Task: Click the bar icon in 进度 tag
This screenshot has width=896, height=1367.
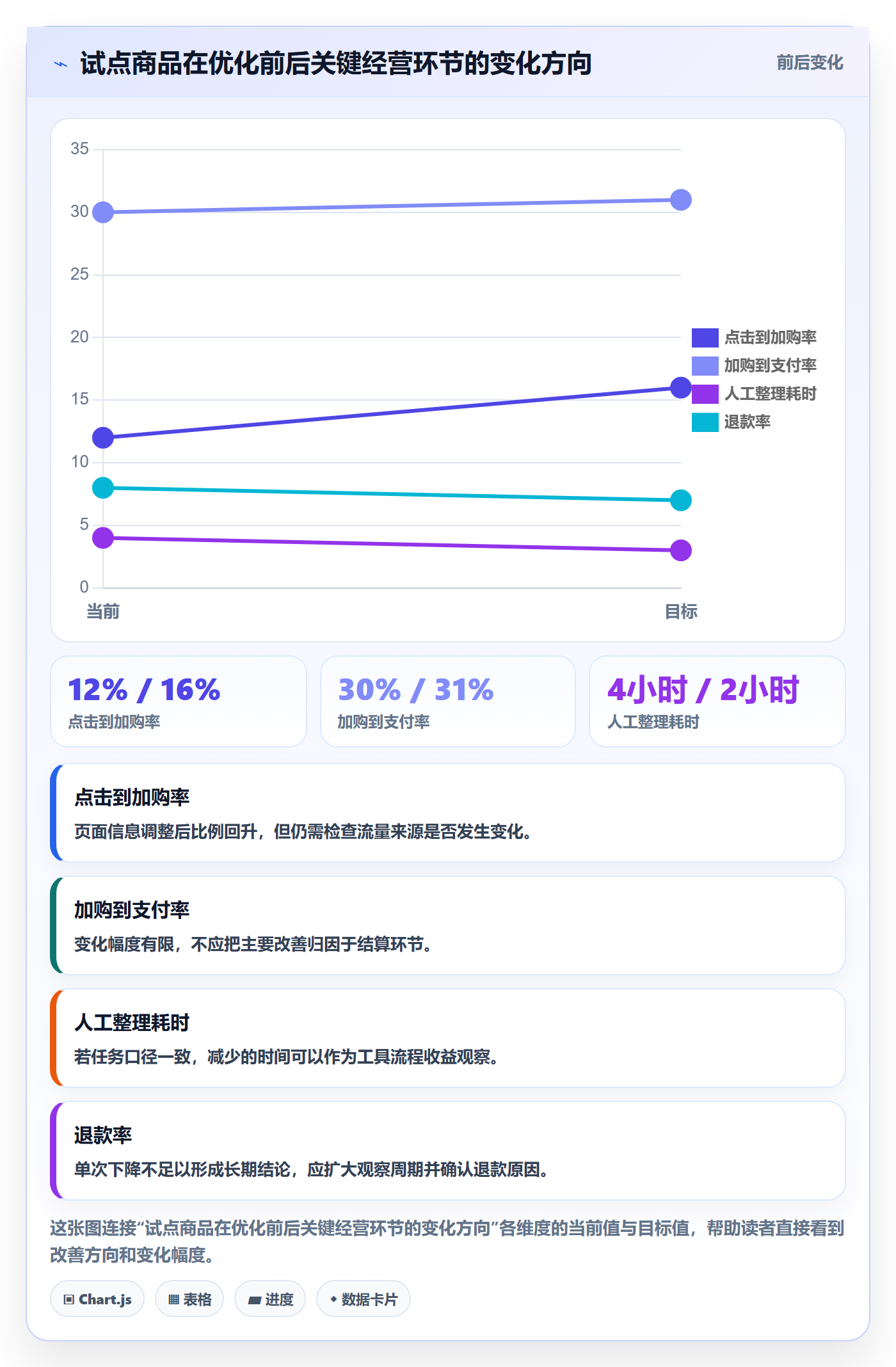Action: [254, 1300]
